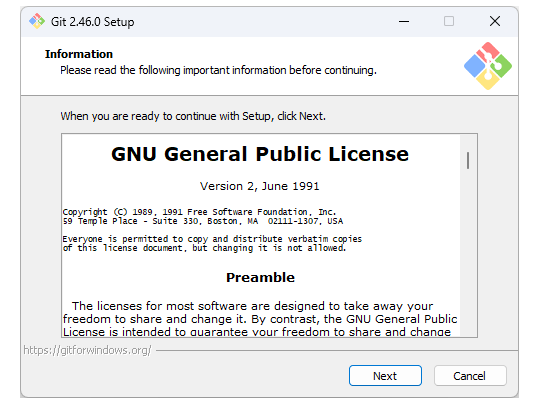Click 'Please read the following important information' text

218,70
